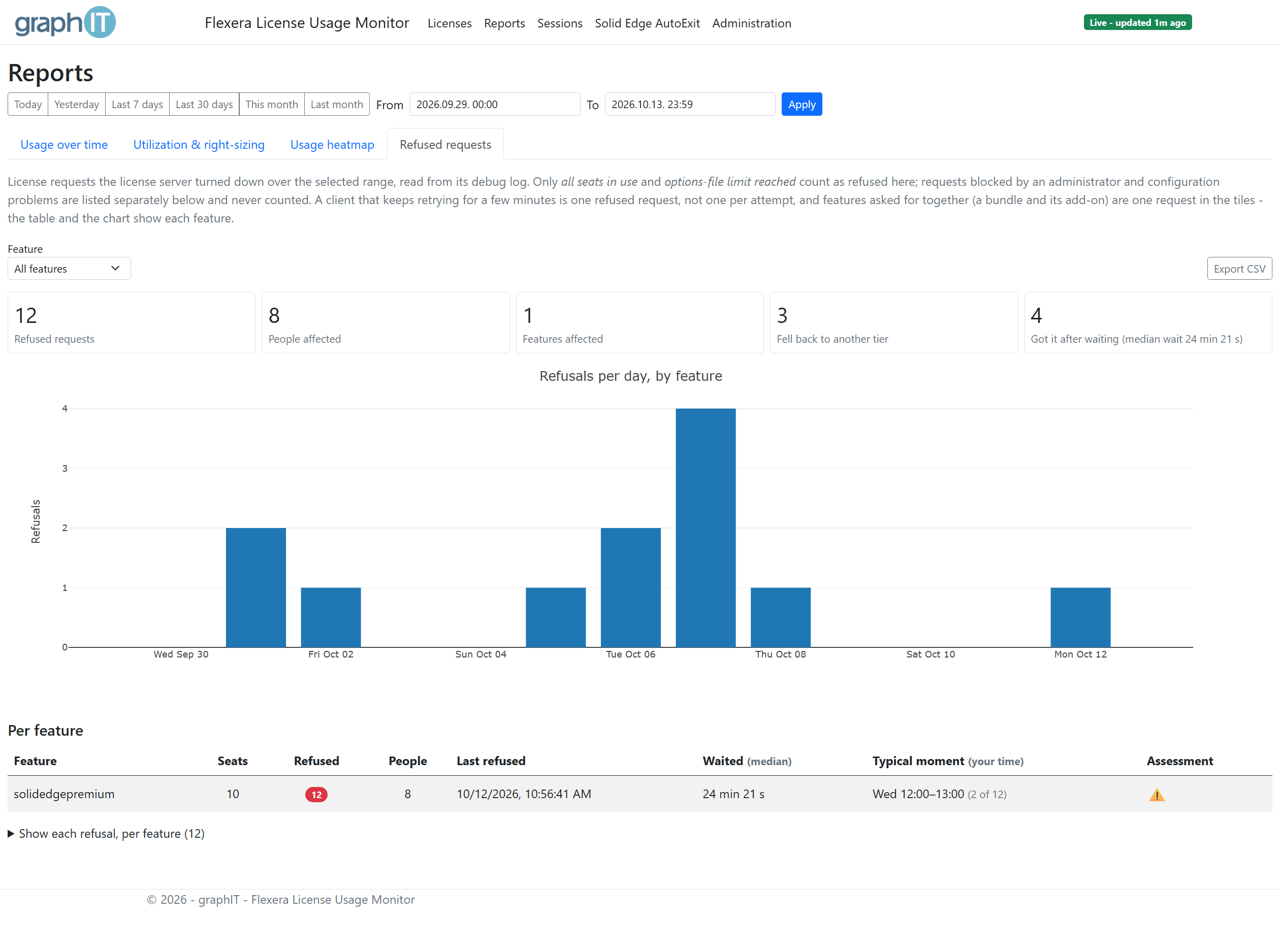Open the Administration menu

[x=751, y=23]
